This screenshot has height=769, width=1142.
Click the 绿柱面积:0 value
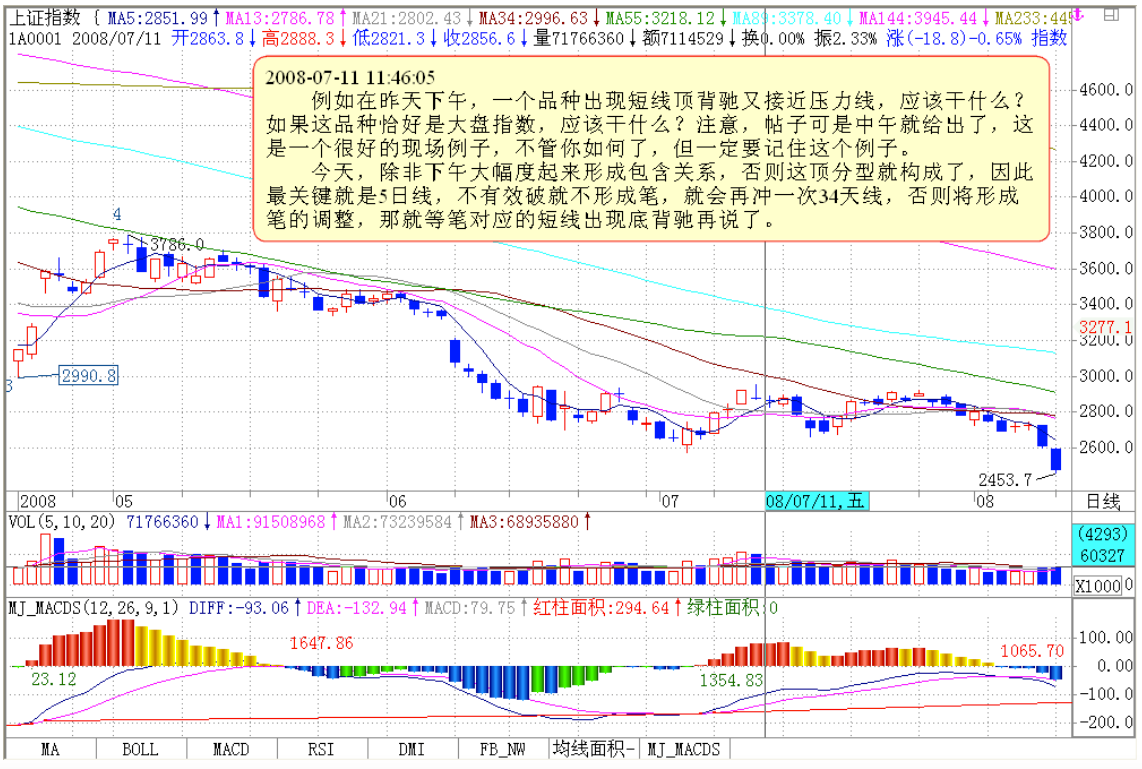click(732, 607)
